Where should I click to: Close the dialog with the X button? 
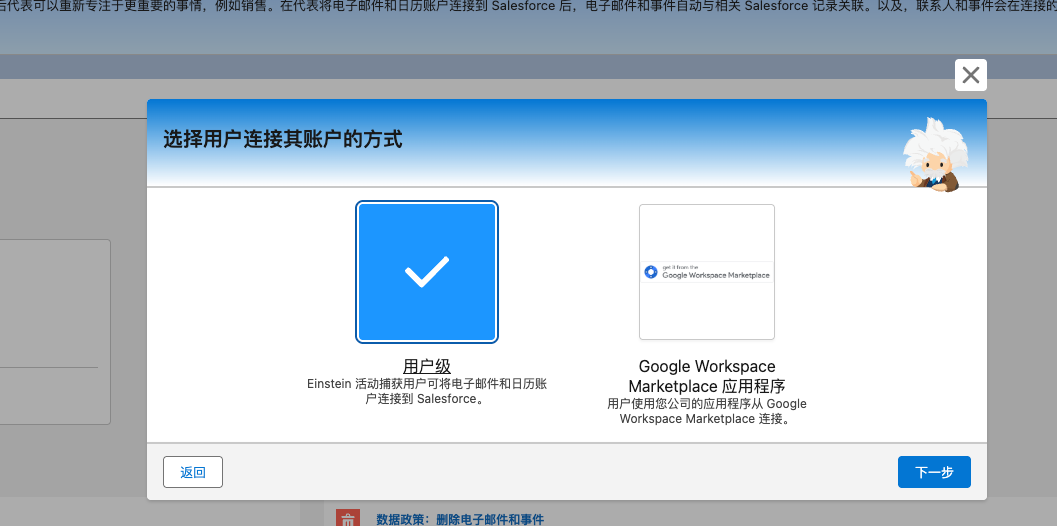tap(971, 75)
